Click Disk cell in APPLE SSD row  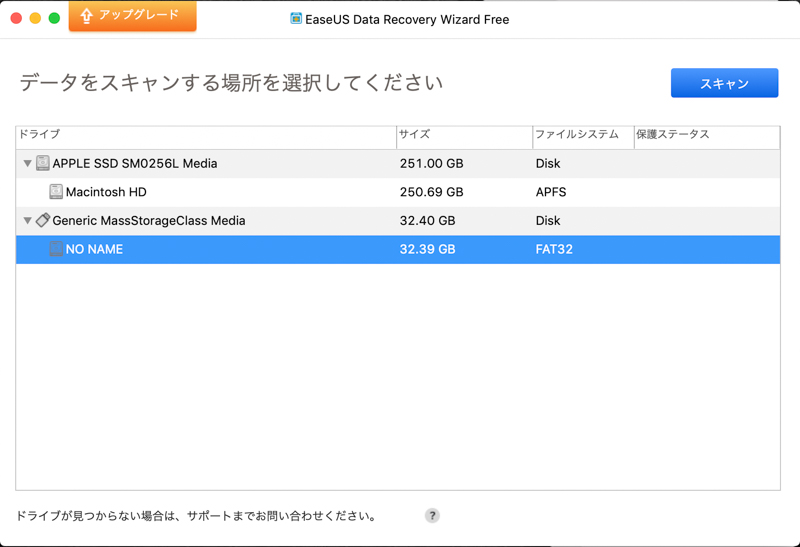(548, 163)
